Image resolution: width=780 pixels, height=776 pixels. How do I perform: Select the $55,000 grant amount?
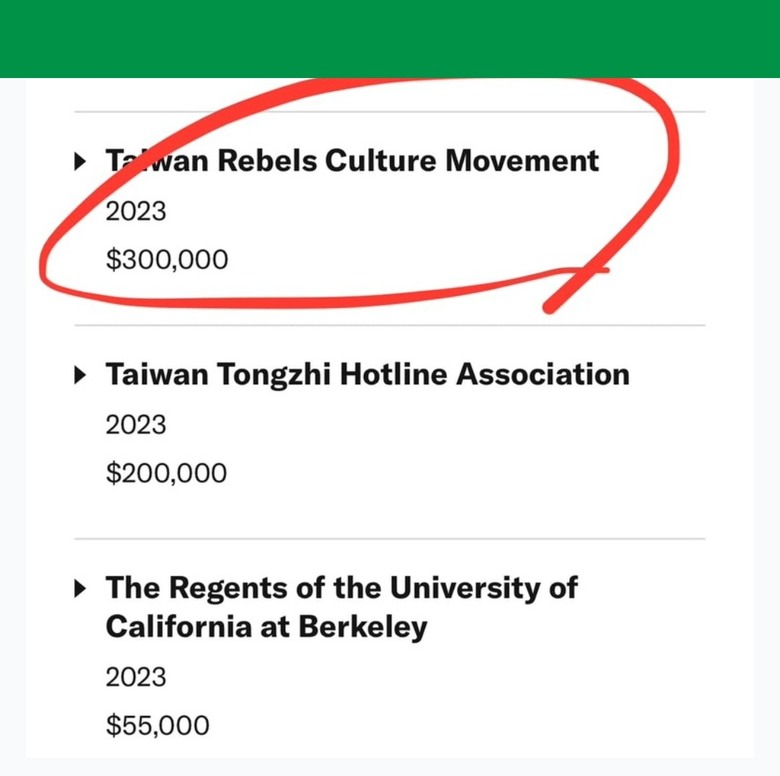(x=157, y=725)
